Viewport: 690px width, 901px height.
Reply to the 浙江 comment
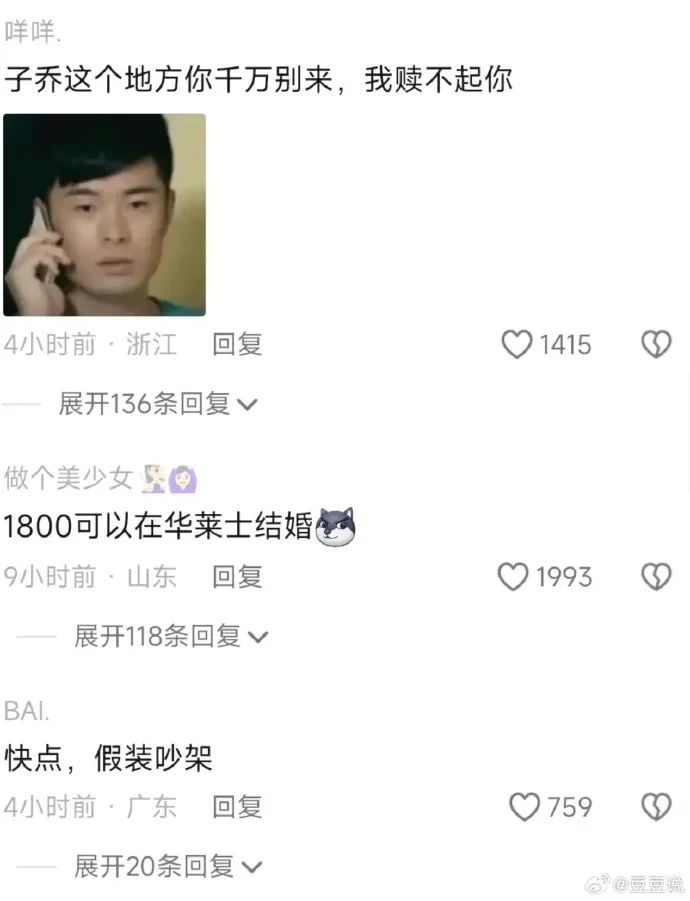coord(237,344)
